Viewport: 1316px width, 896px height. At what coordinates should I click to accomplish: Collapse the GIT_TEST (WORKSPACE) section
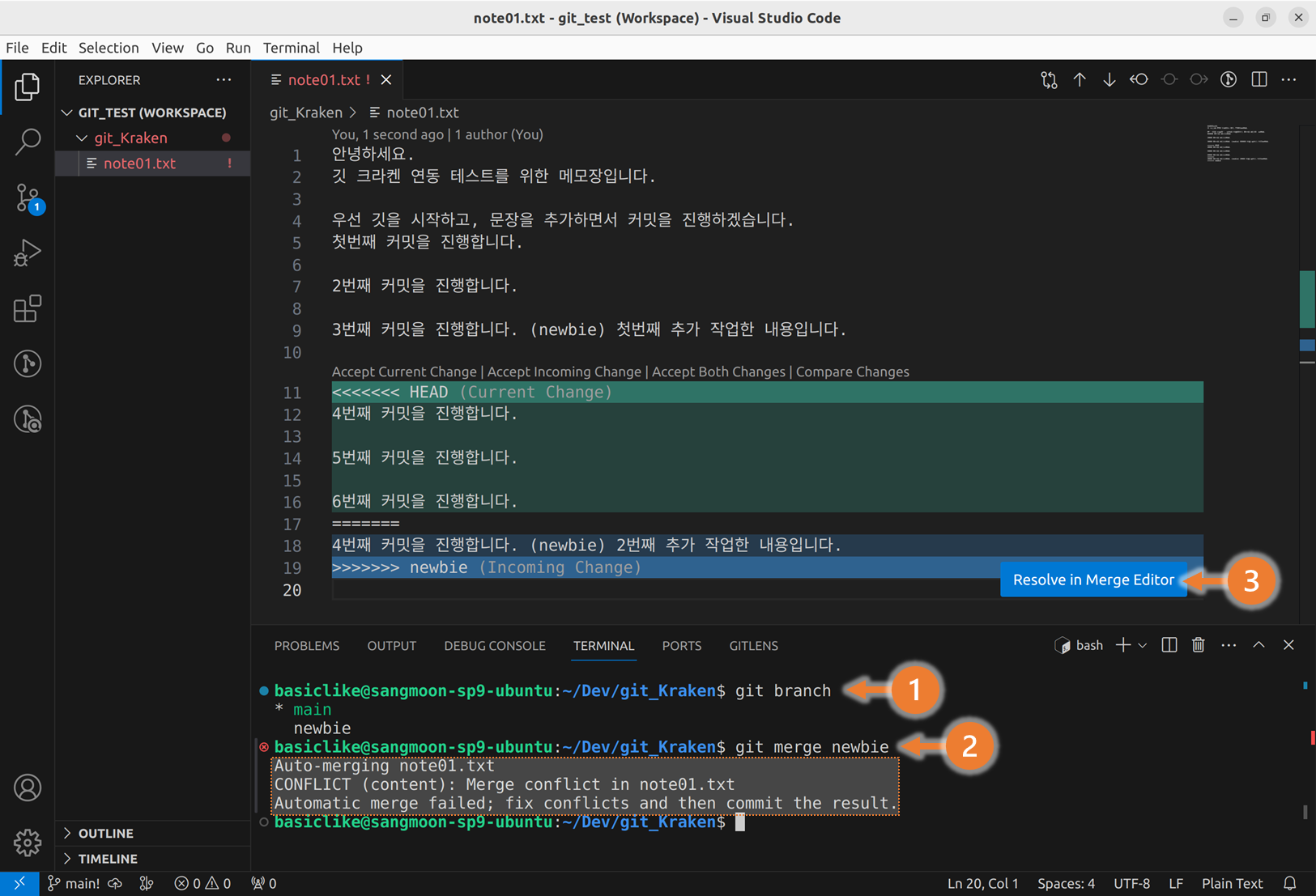(x=152, y=113)
